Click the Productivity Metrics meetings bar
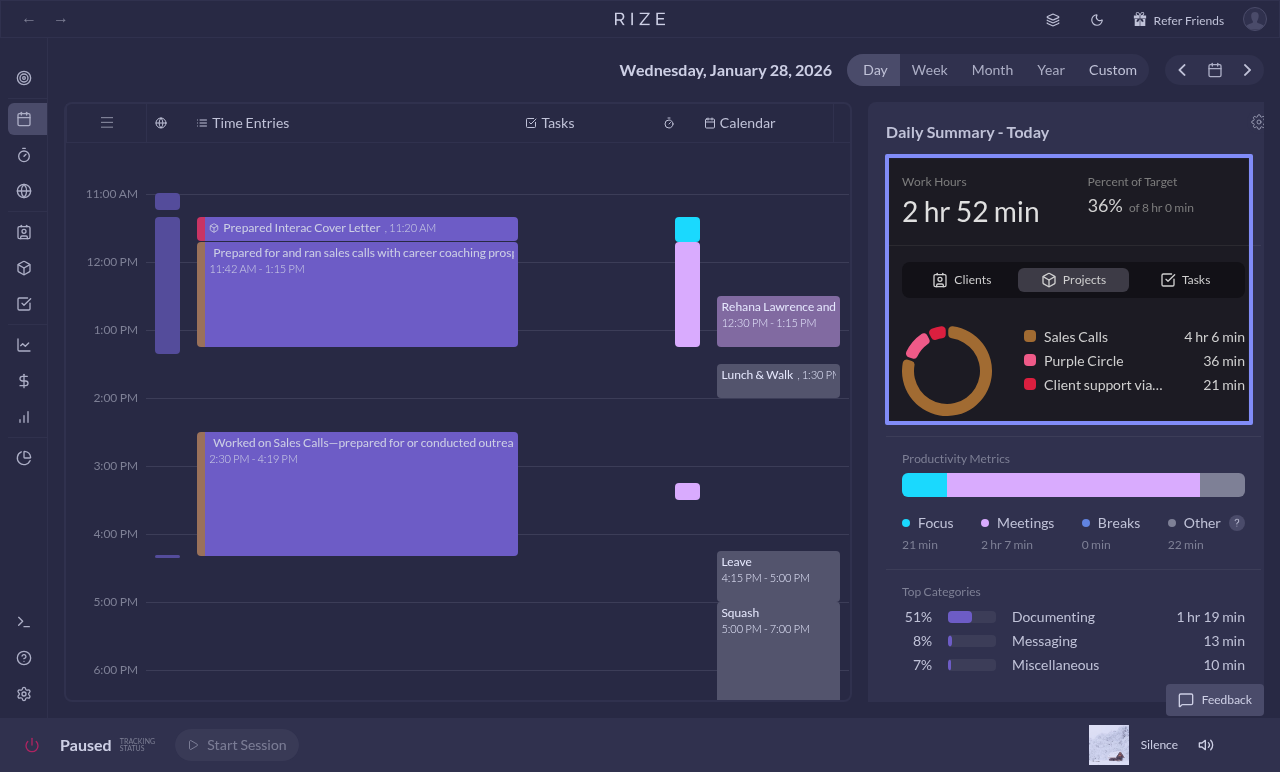This screenshot has width=1280, height=772. point(1072,485)
